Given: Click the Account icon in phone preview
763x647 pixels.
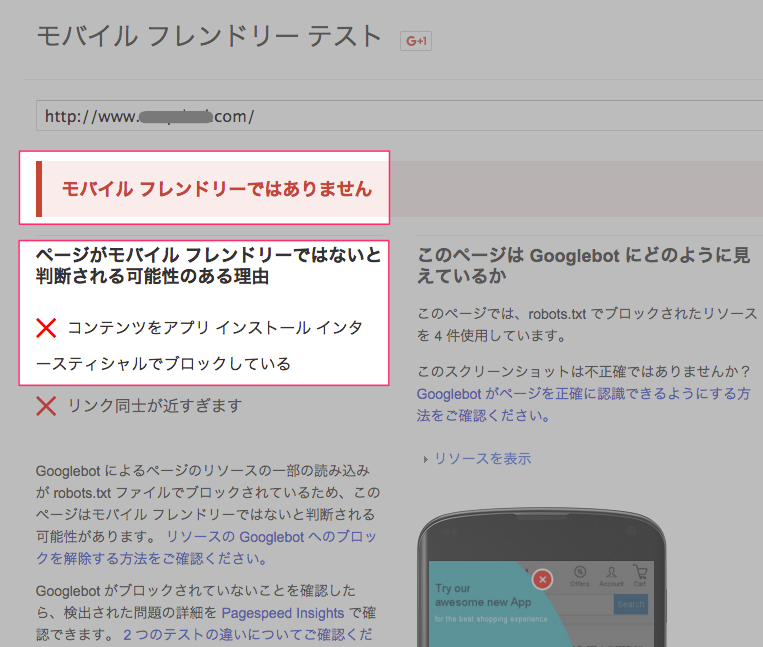Looking at the screenshot, I should point(611,576).
